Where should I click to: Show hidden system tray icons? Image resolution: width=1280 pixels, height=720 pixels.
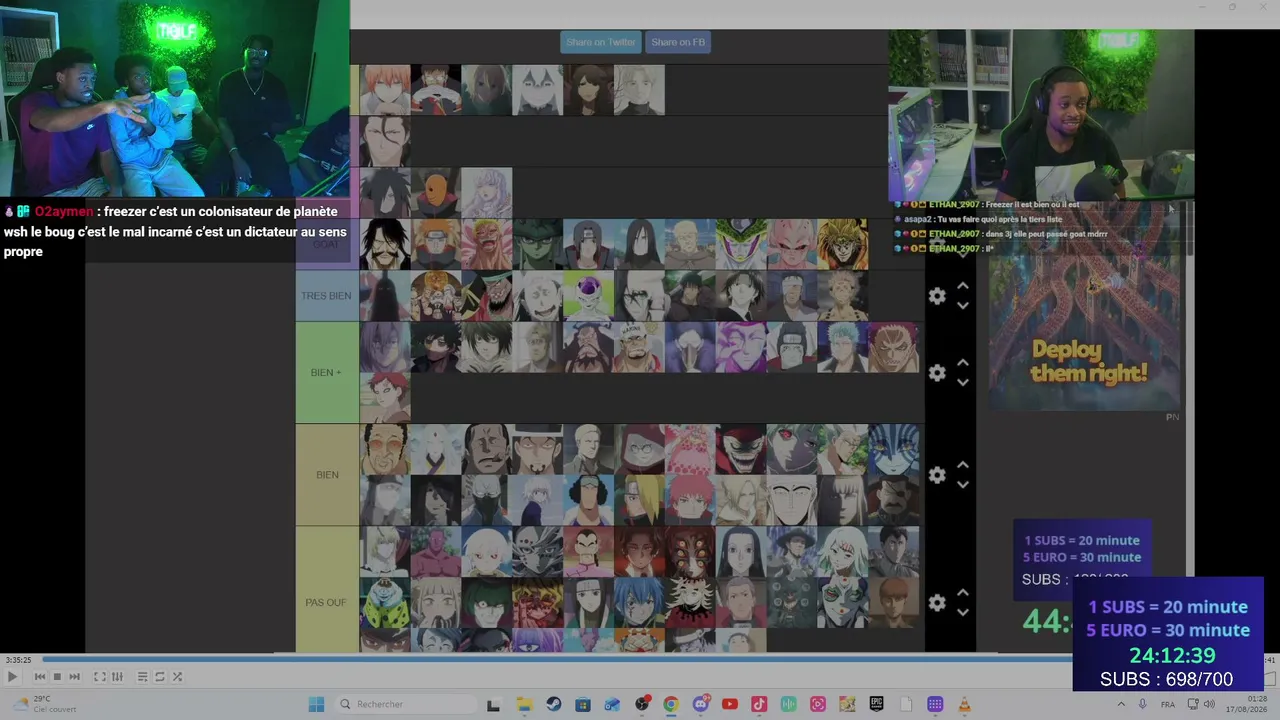click(x=1120, y=704)
